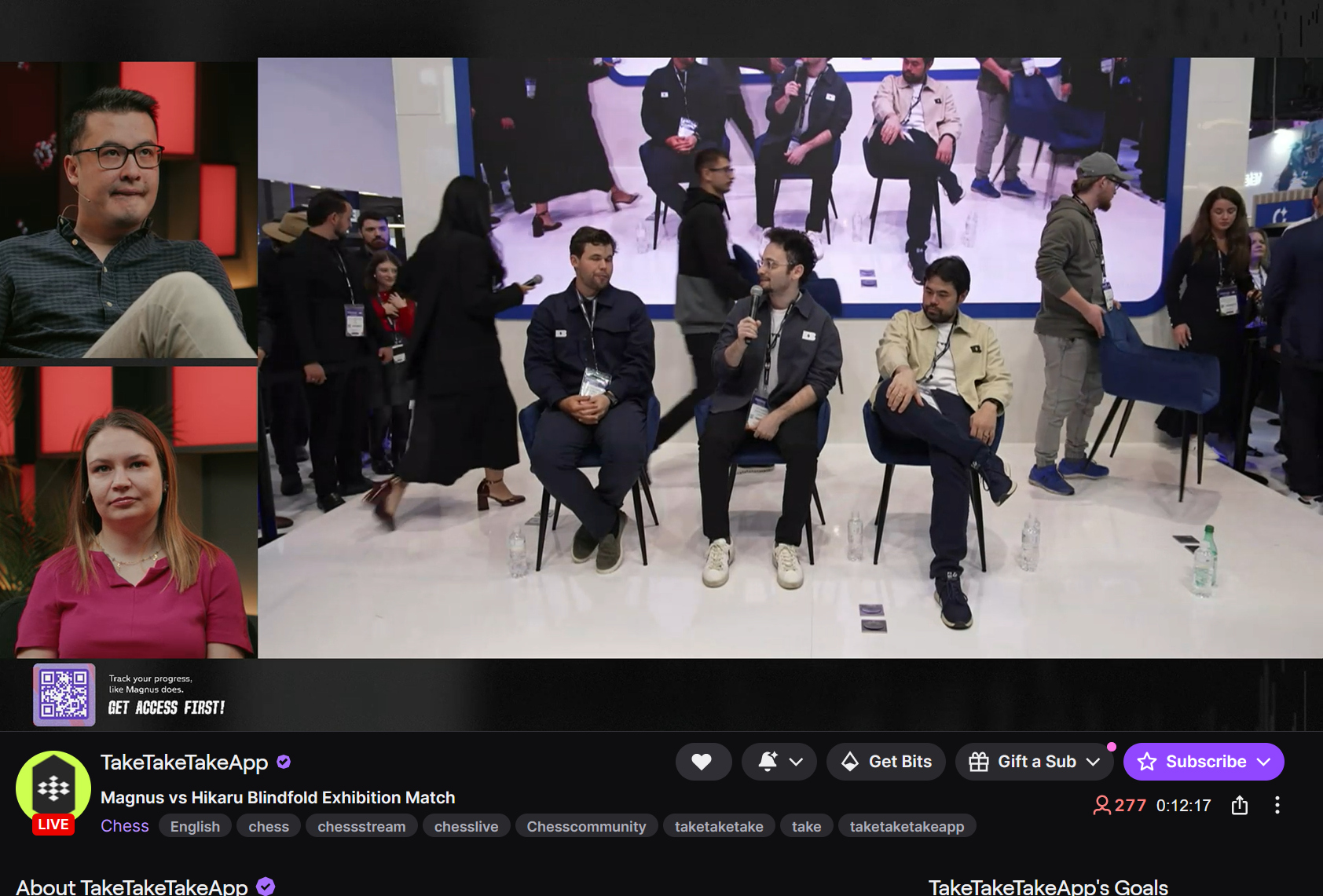1323x896 pixels.
Task: Open the three-dot more options menu
Action: coord(1277,805)
